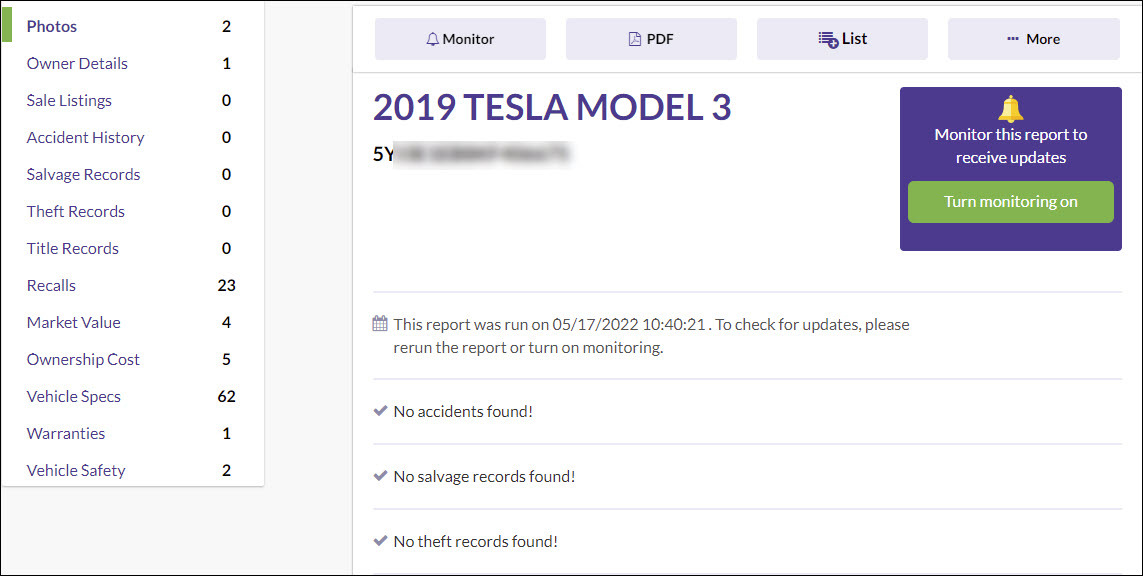This screenshot has height=576, width=1143.
Task: Click the 2019 Tesla Model 3 heading
Action: [552, 108]
